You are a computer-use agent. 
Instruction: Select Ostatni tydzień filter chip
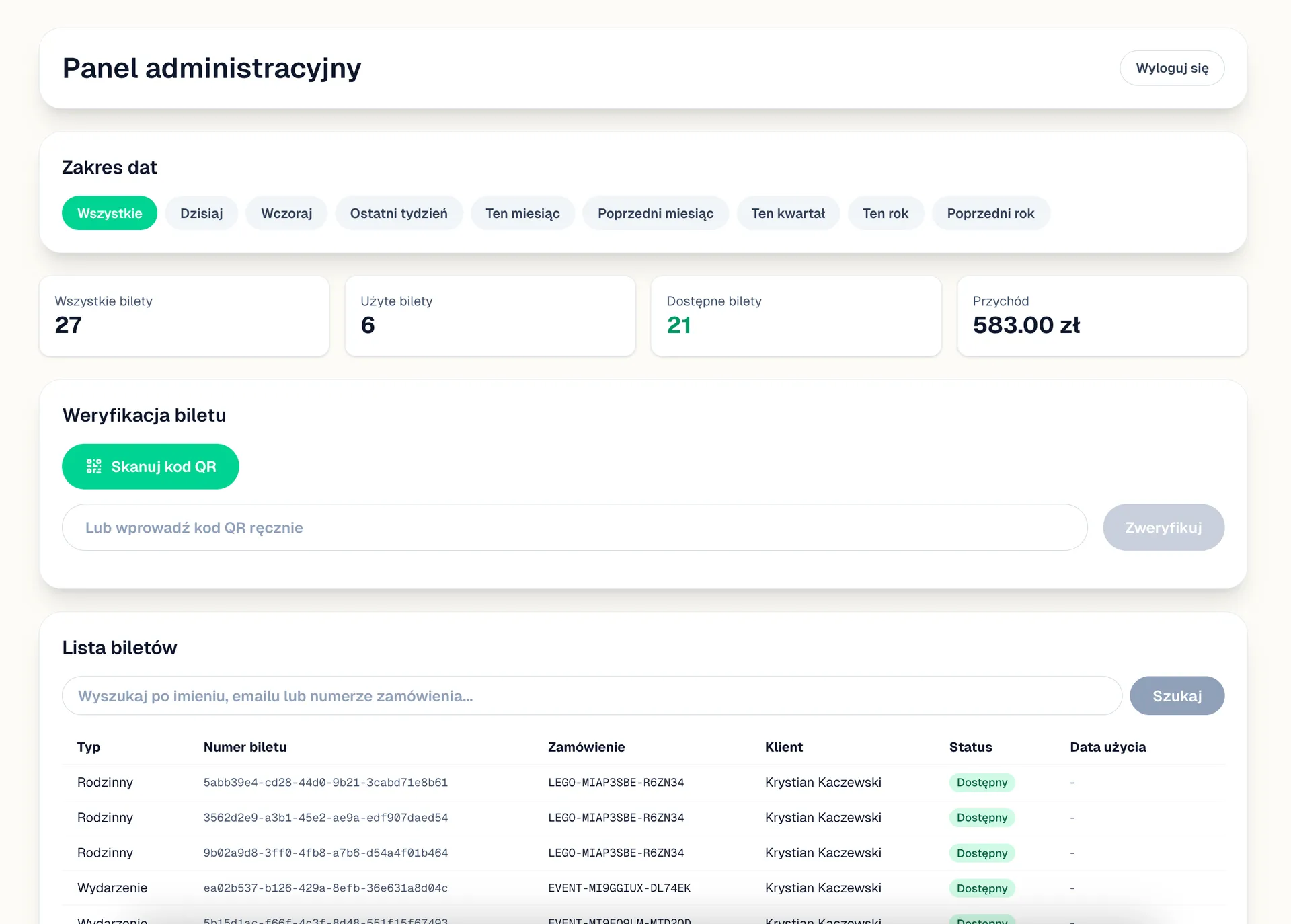coord(399,213)
